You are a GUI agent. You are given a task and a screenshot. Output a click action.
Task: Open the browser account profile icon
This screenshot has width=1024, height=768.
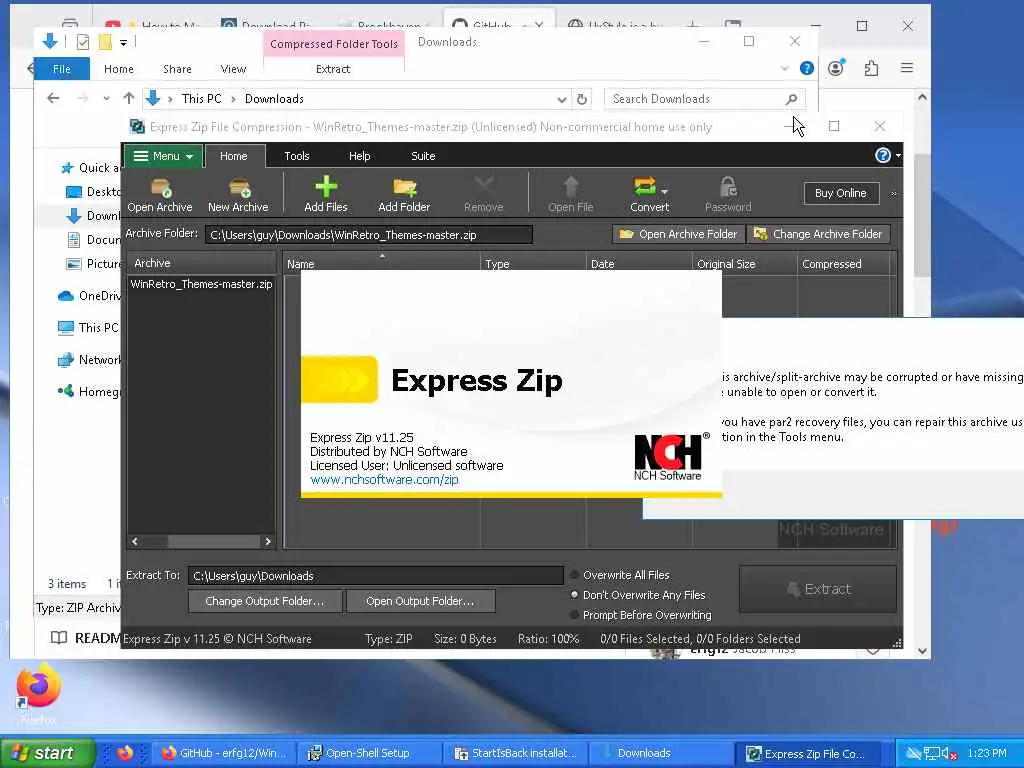pyautogui.click(x=836, y=67)
